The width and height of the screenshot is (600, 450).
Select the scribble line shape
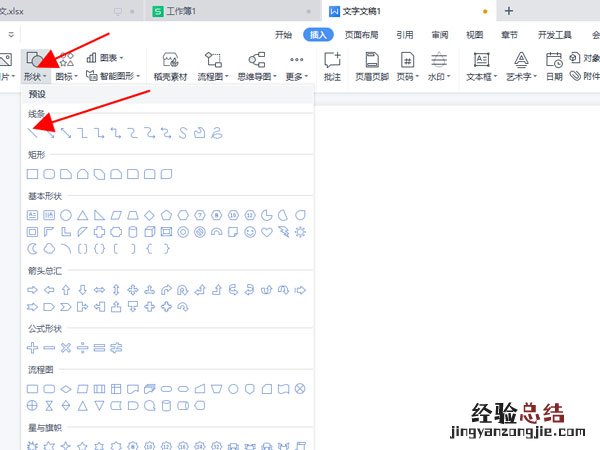tap(217, 133)
